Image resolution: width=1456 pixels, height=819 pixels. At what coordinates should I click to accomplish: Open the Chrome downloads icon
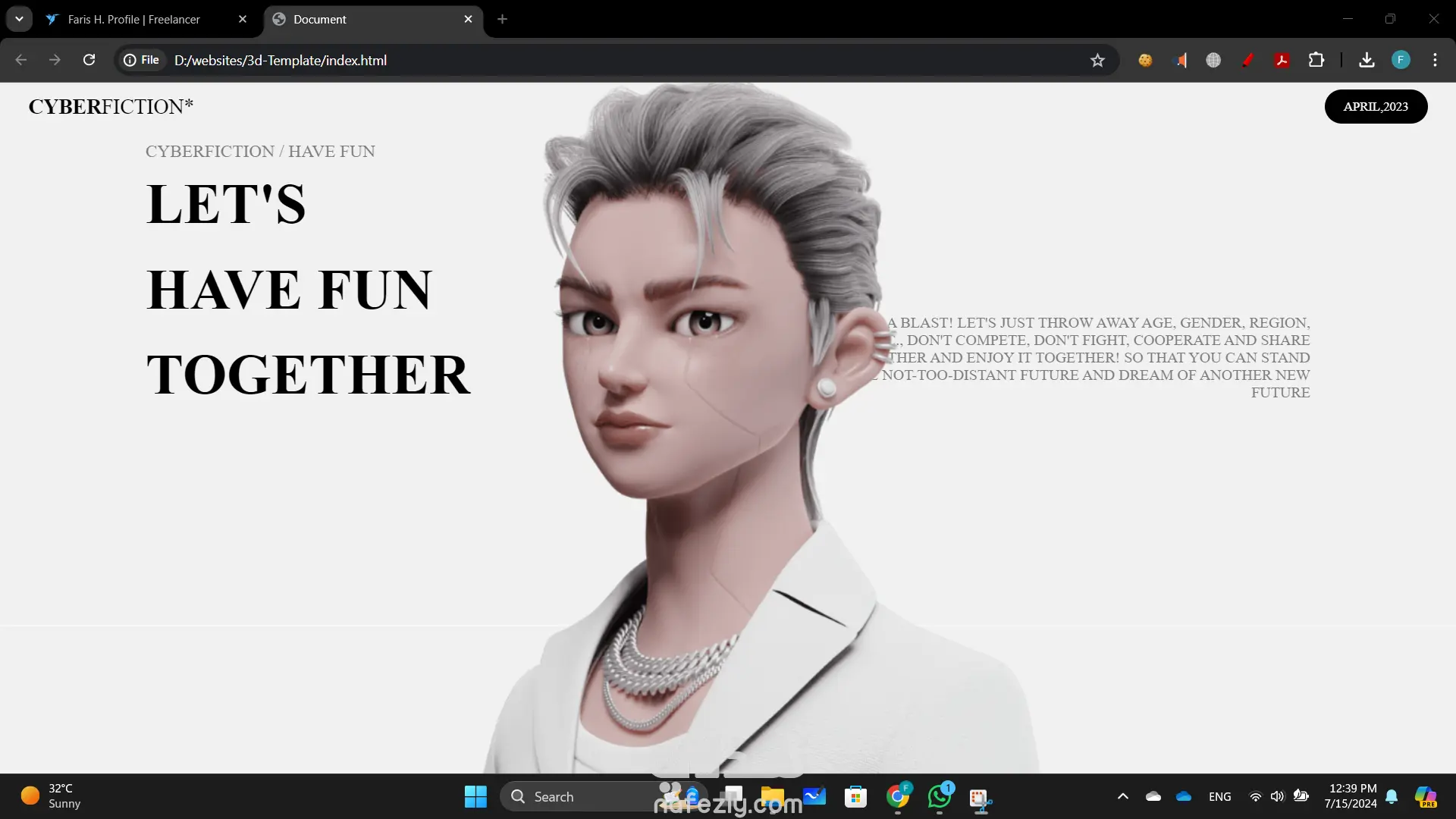coord(1367,61)
